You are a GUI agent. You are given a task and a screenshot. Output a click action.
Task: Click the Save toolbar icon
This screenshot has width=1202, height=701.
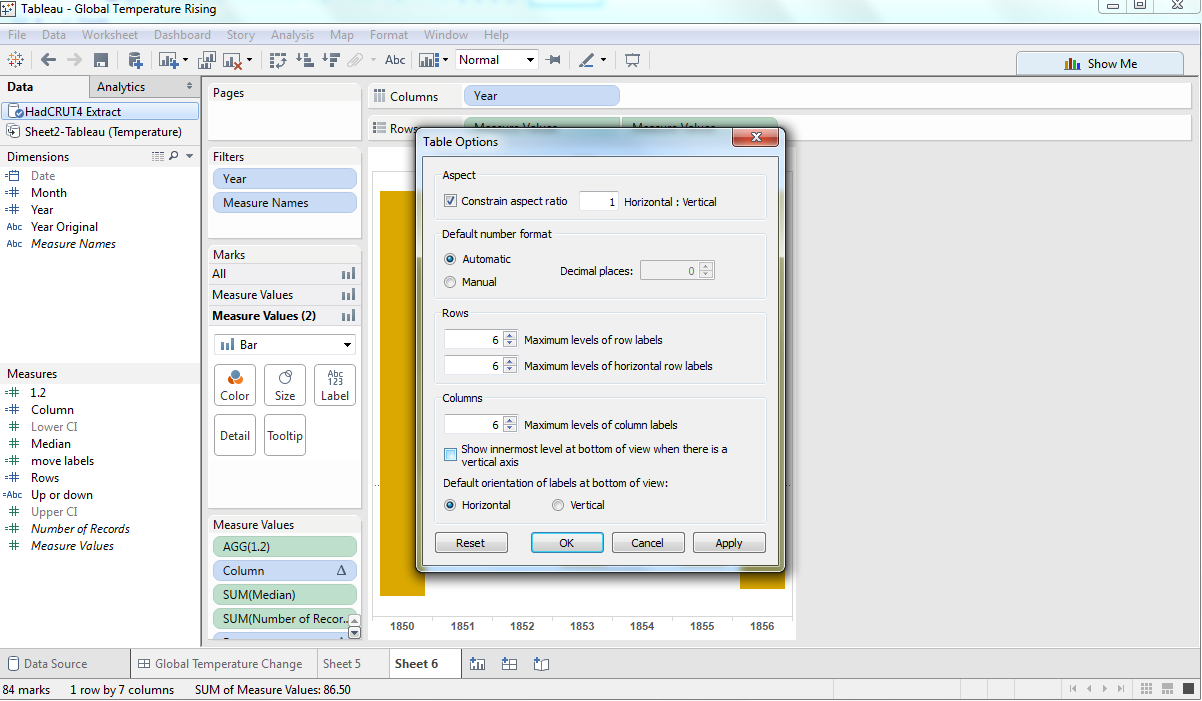100,60
